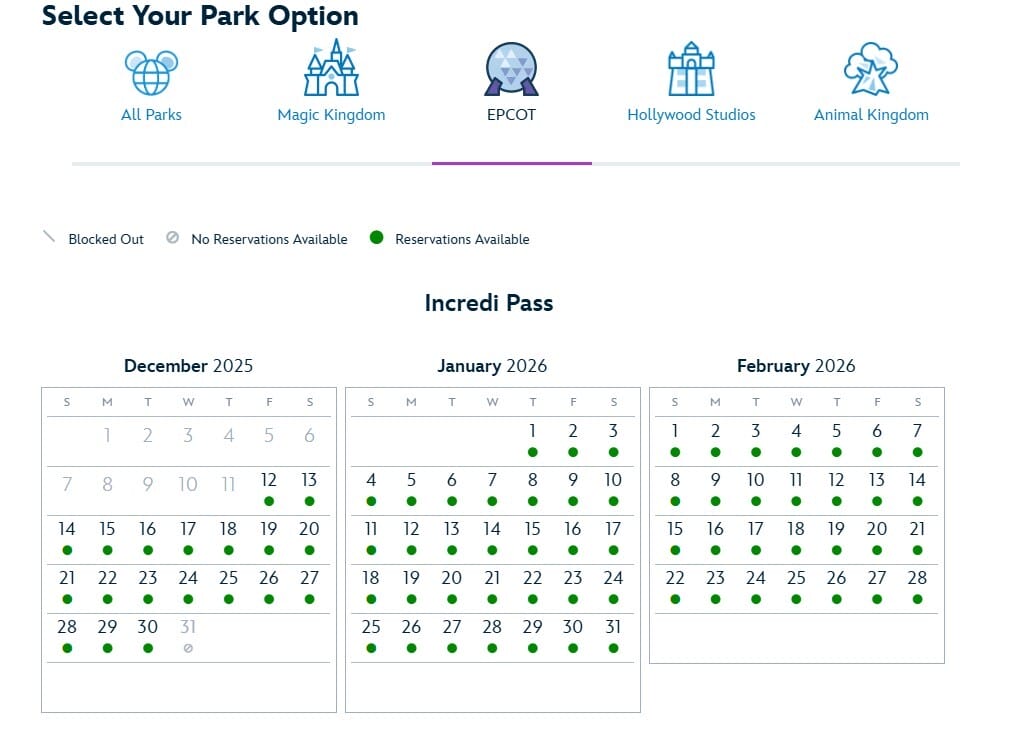1019x748 pixels.
Task: Select the Animal Kingdom tree icon
Action: point(871,69)
